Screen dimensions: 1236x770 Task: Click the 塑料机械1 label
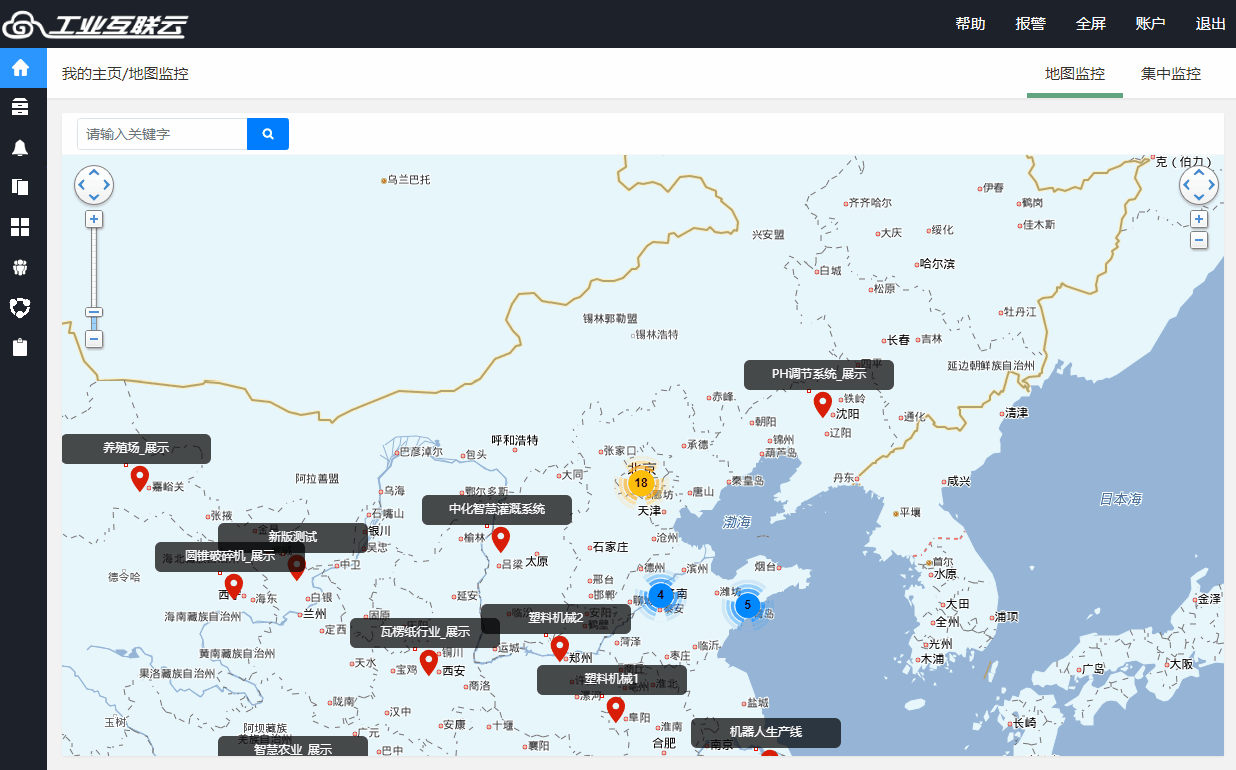(612, 679)
